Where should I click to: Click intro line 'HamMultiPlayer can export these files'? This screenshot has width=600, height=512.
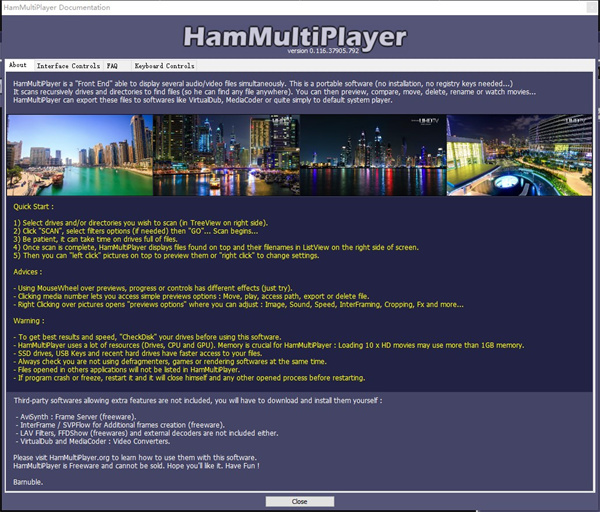click(x=203, y=100)
